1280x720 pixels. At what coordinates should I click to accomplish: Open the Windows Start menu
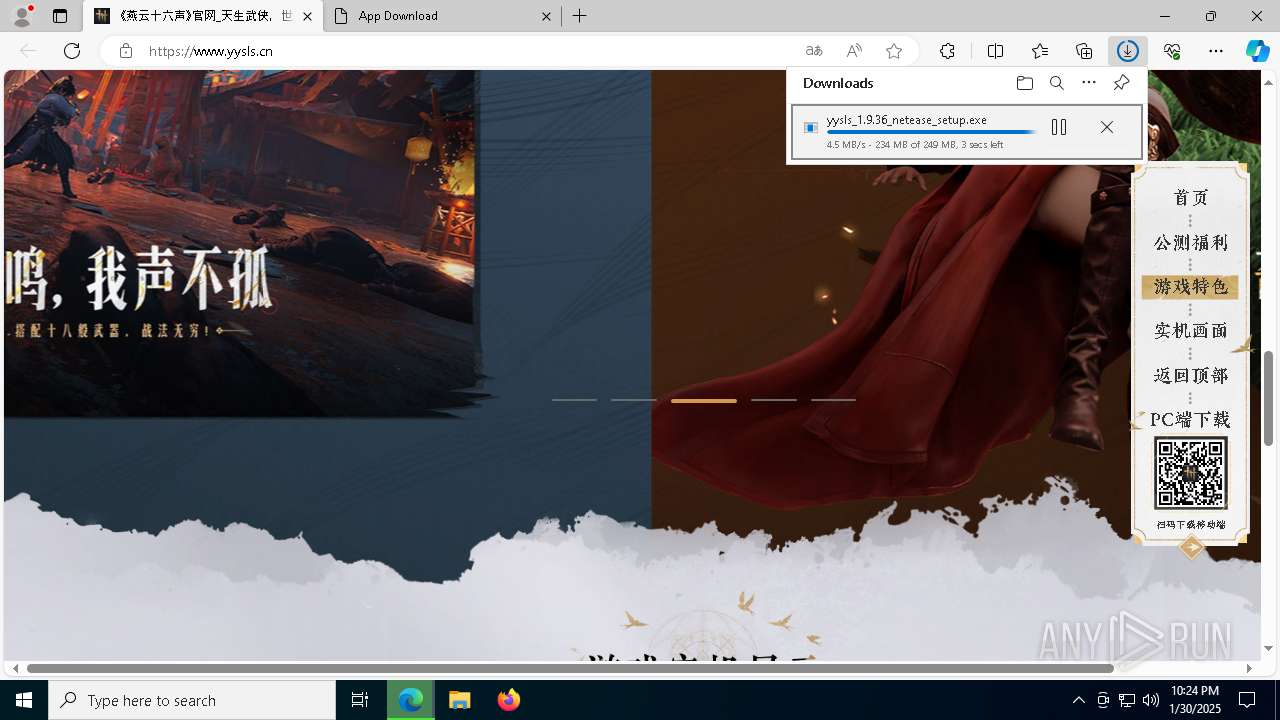tap(24, 700)
